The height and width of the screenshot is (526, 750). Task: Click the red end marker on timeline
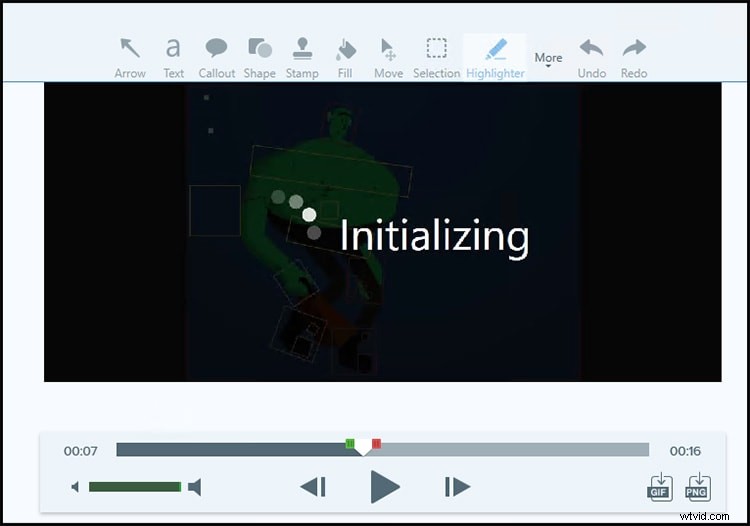376,444
